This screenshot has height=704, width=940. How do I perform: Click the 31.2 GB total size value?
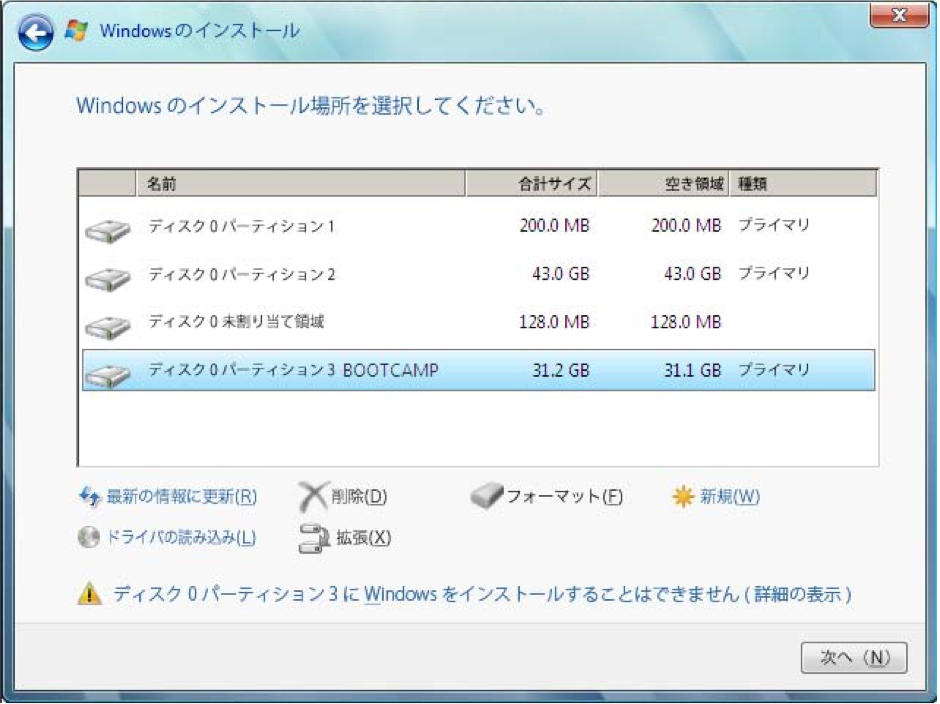pyautogui.click(x=561, y=370)
